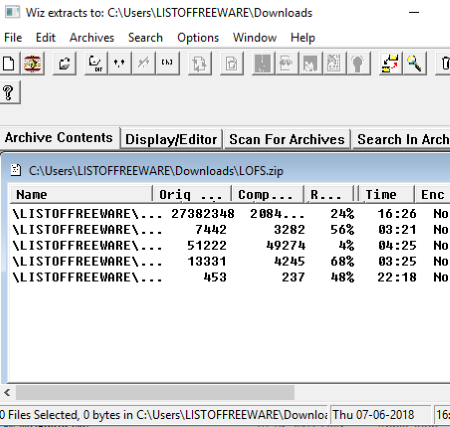This screenshot has width=450, height=427.
Task: Click compressed size value 4245
Action: (x=289, y=261)
